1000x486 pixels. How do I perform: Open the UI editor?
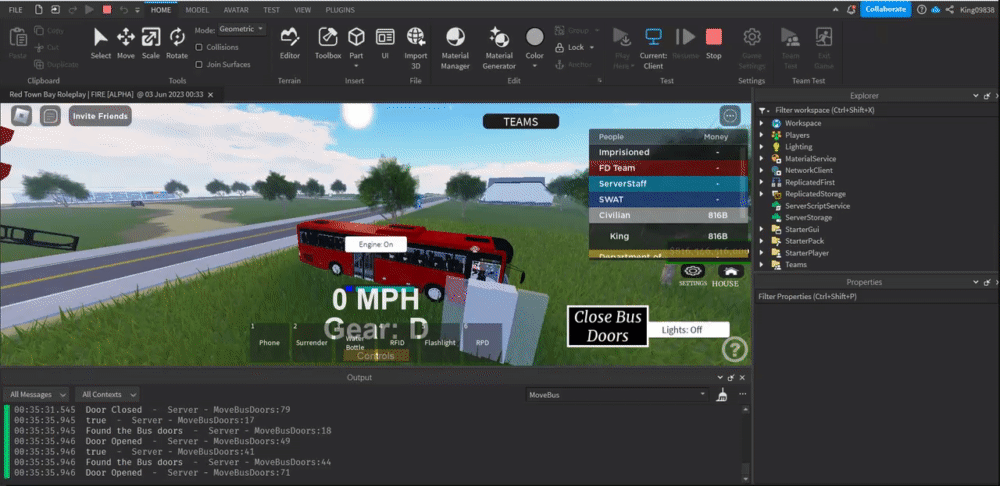(x=385, y=43)
